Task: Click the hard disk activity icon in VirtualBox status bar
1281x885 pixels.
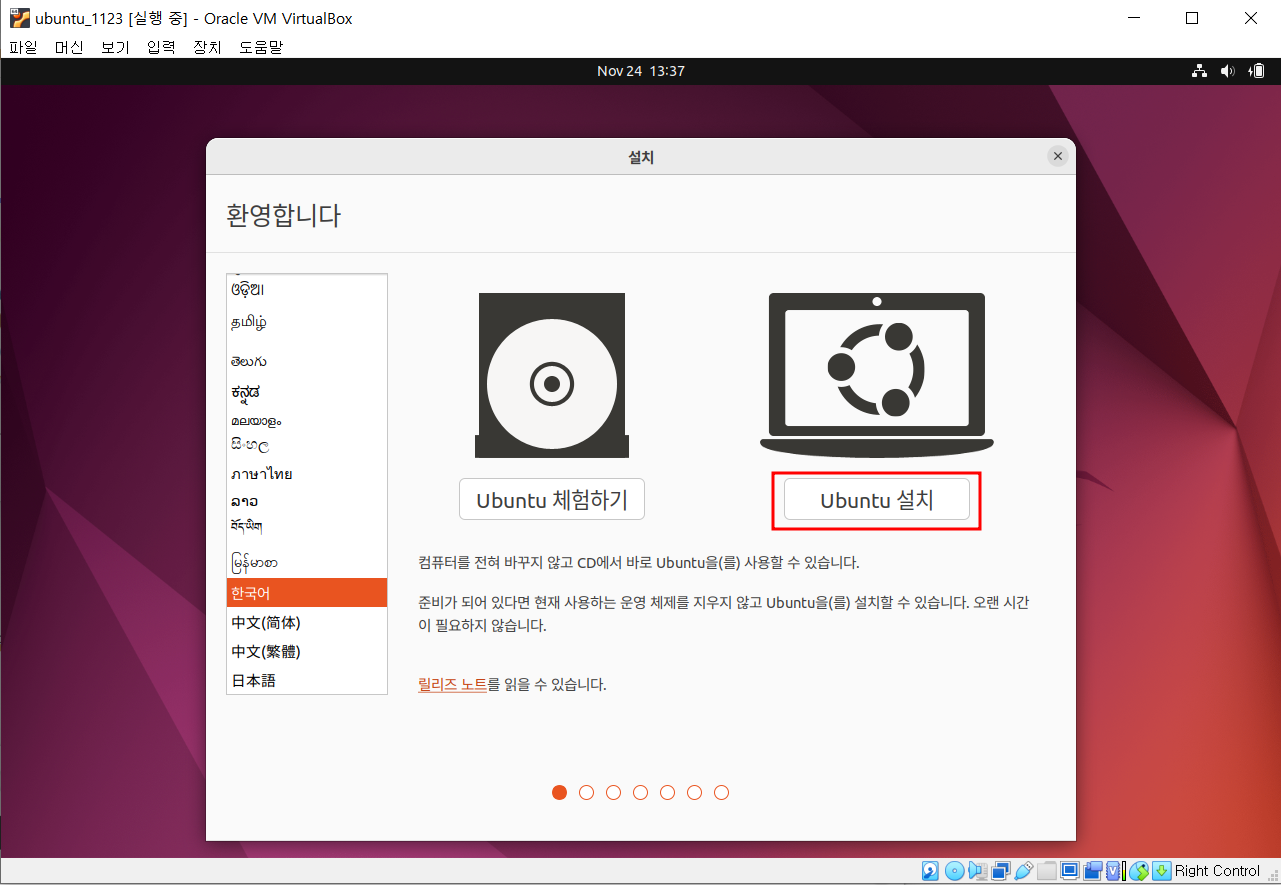Action: 930,871
